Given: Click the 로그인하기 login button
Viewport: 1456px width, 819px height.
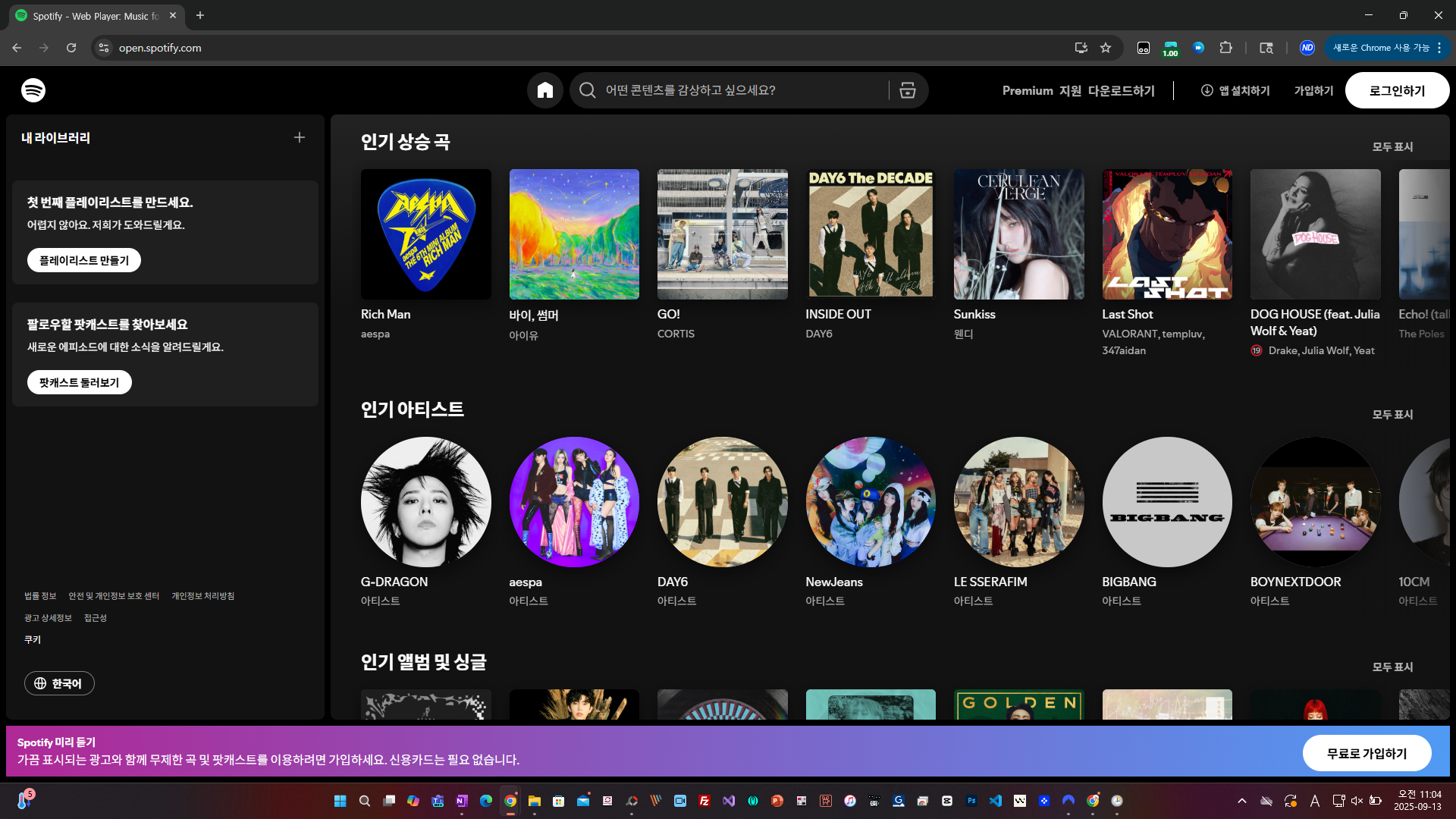Looking at the screenshot, I should pos(1397,90).
